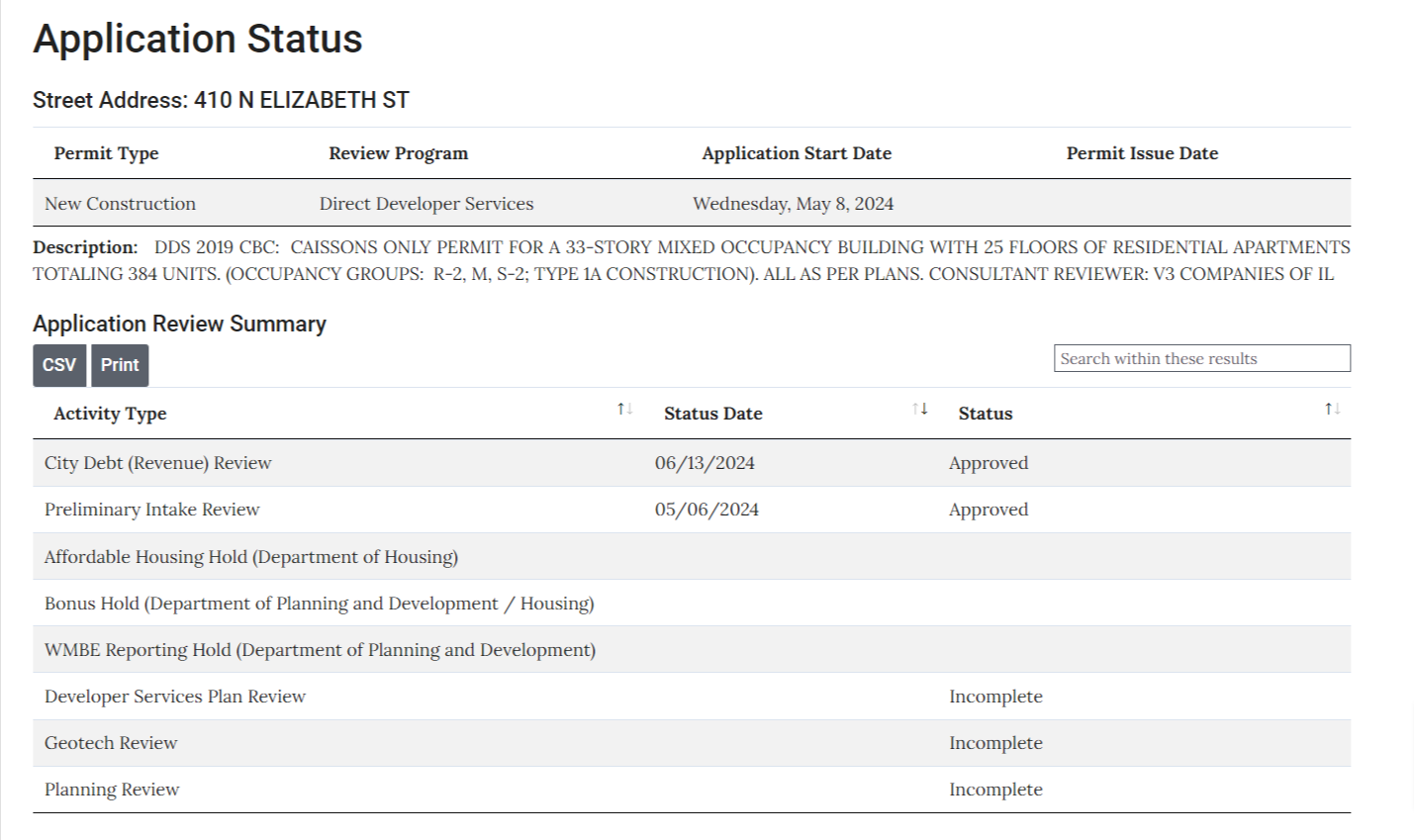This screenshot has height=840, width=1414.
Task: Export results with the CSV button
Action: tap(59, 365)
